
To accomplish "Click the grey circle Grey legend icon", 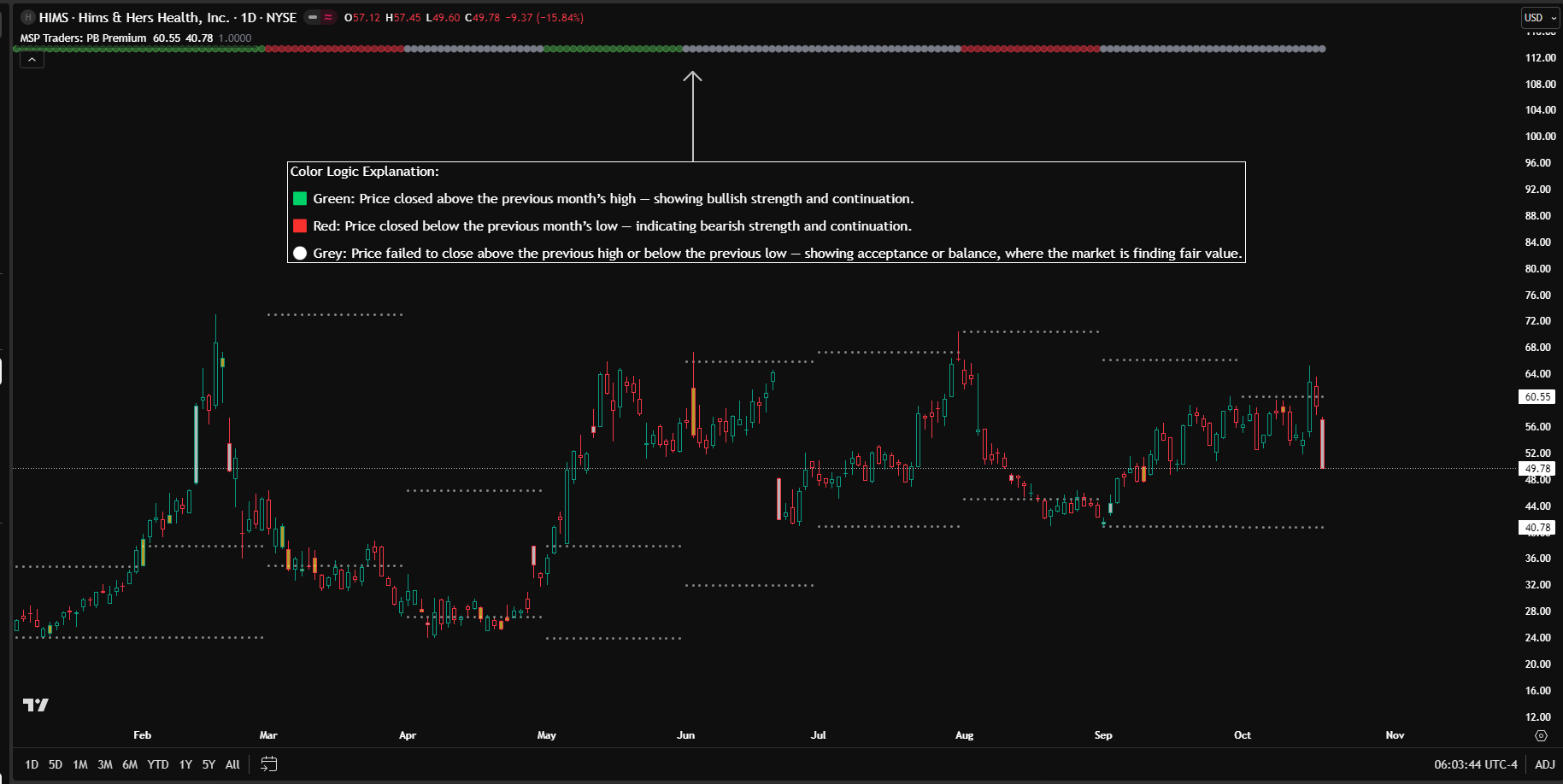I will [300, 254].
